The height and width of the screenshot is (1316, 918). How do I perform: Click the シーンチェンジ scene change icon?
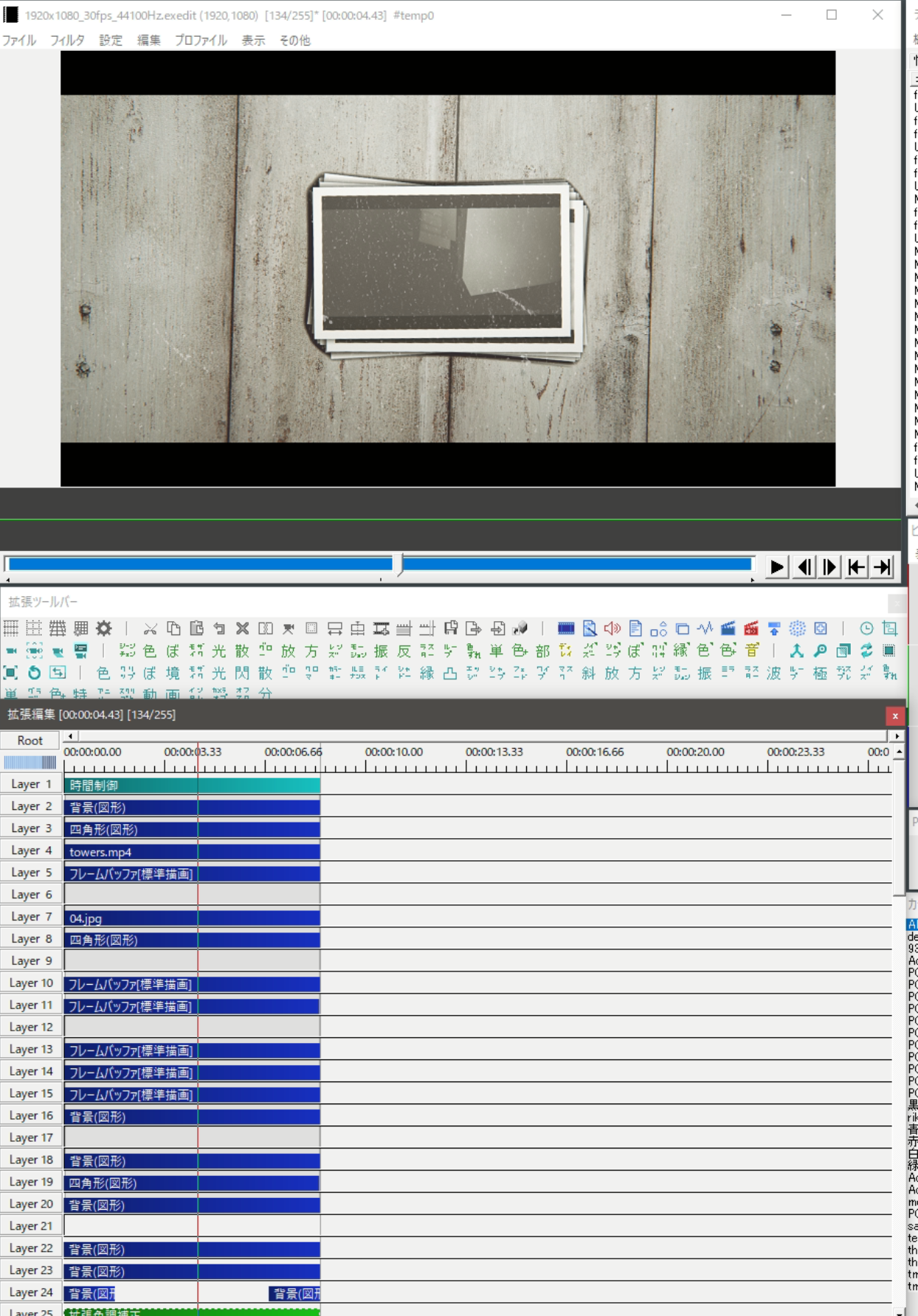pyautogui.click(x=127, y=651)
